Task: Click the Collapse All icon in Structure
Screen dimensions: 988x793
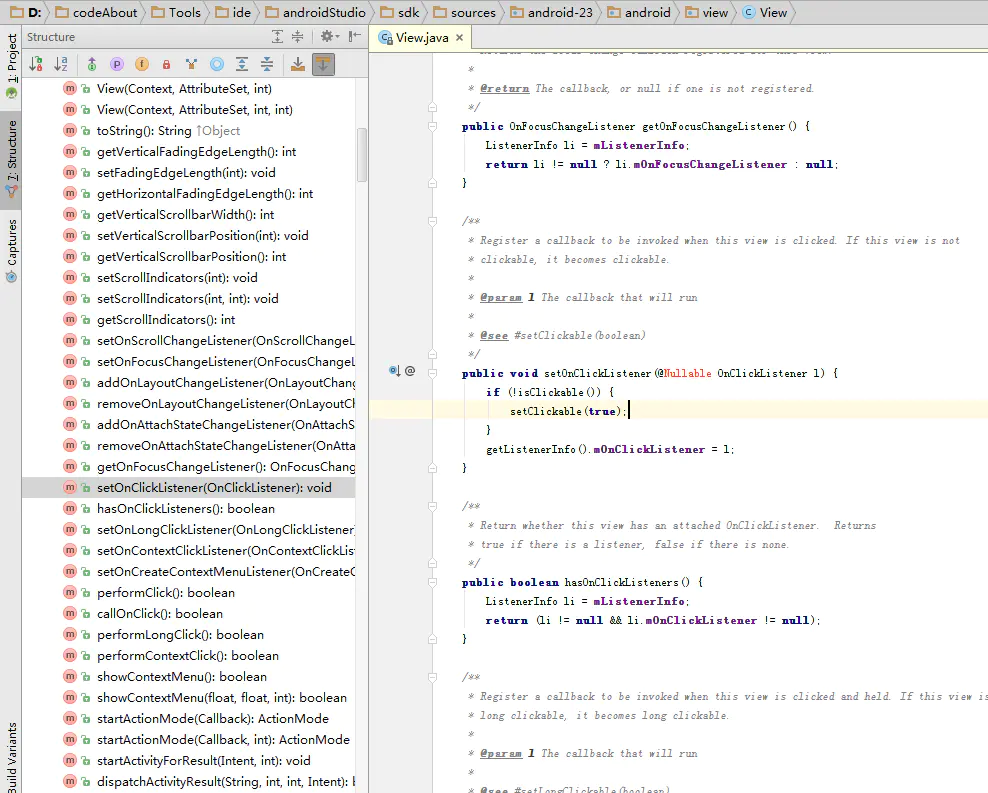Action: click(x=266, y=63)
